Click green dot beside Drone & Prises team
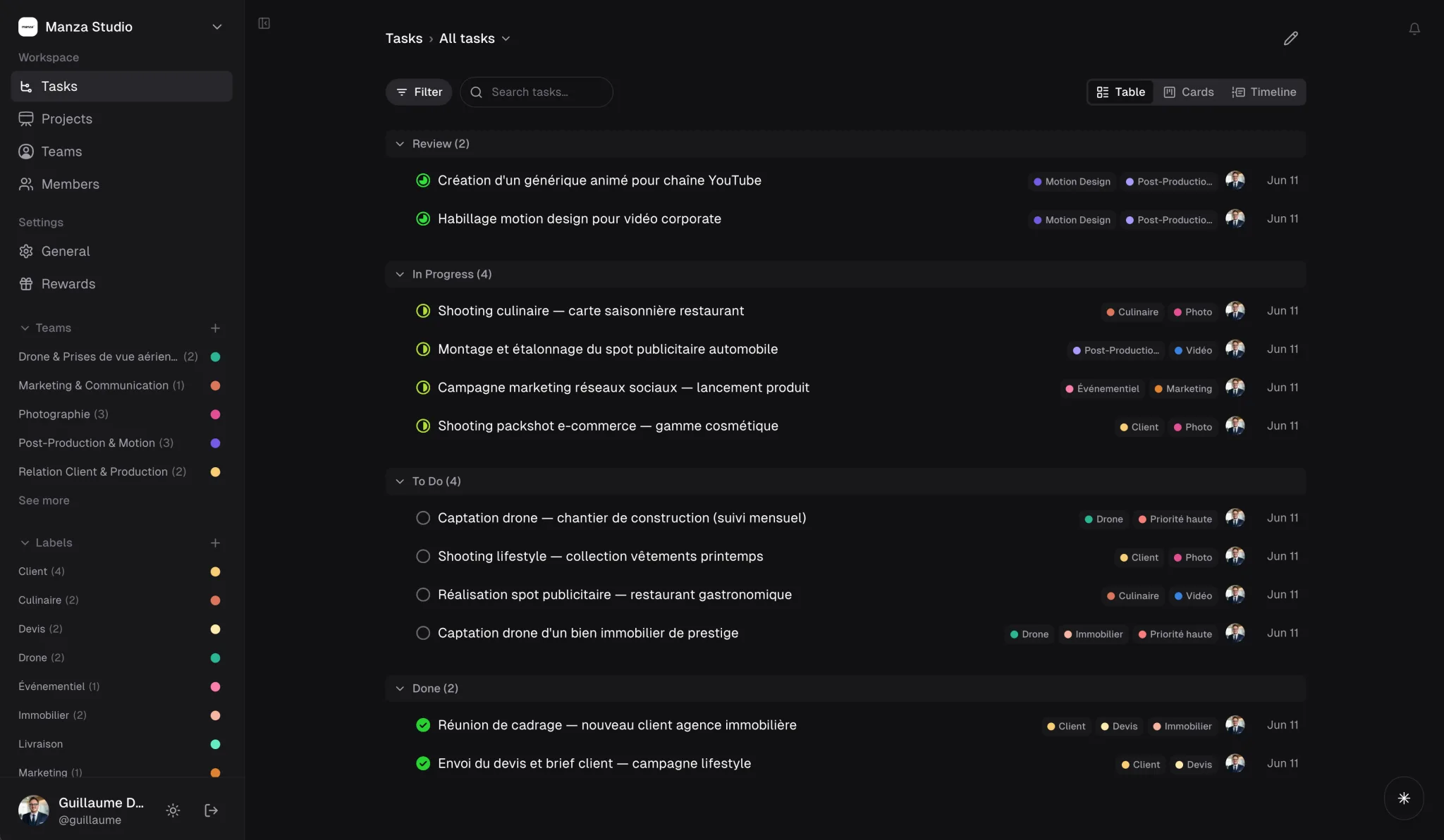The width and height of the screenshot is (1444, 840). (216, 357)
